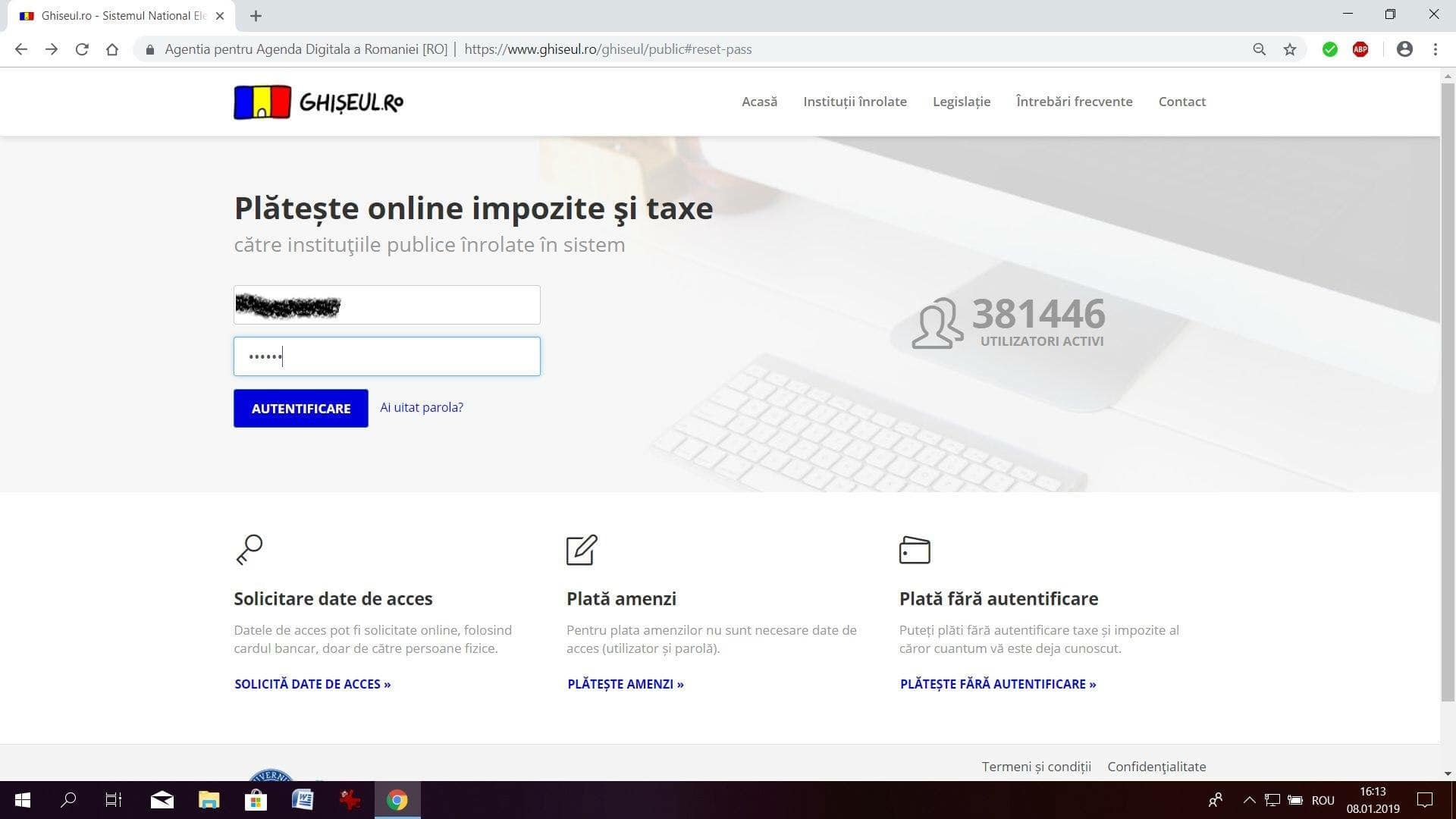This screenshot has width=1456, height=819.
Task: Check battery status in system tray
Action: coord(1295,800)
